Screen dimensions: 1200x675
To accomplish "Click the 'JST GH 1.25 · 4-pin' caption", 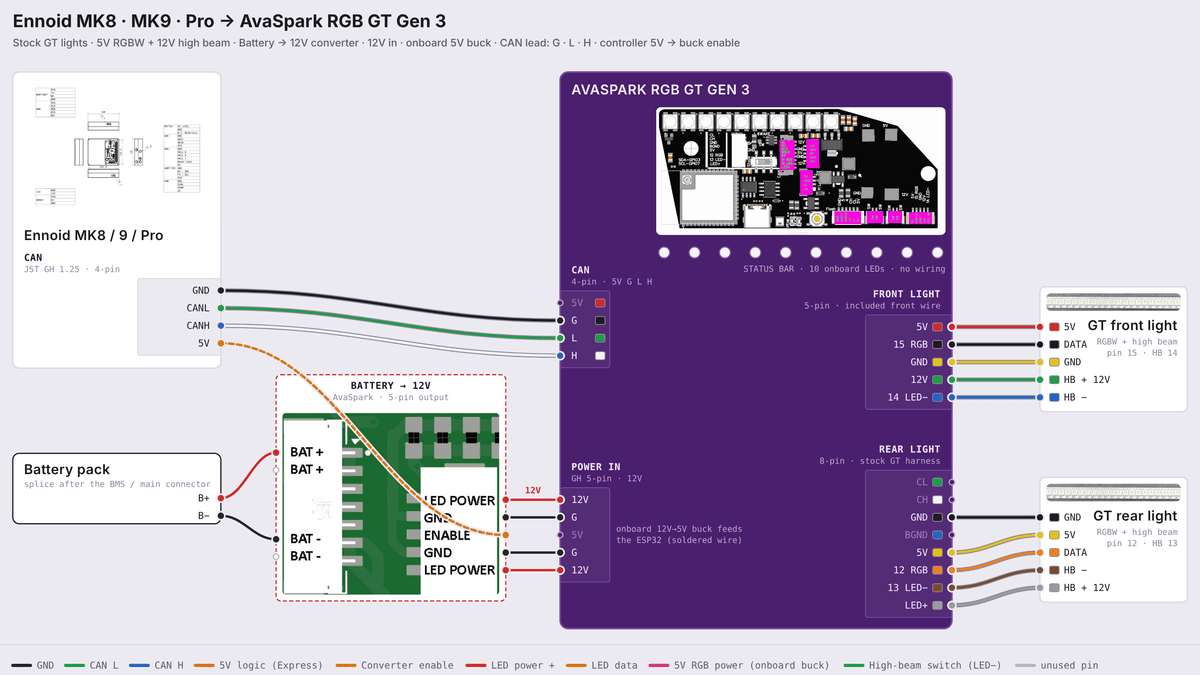I will point(71,270).
